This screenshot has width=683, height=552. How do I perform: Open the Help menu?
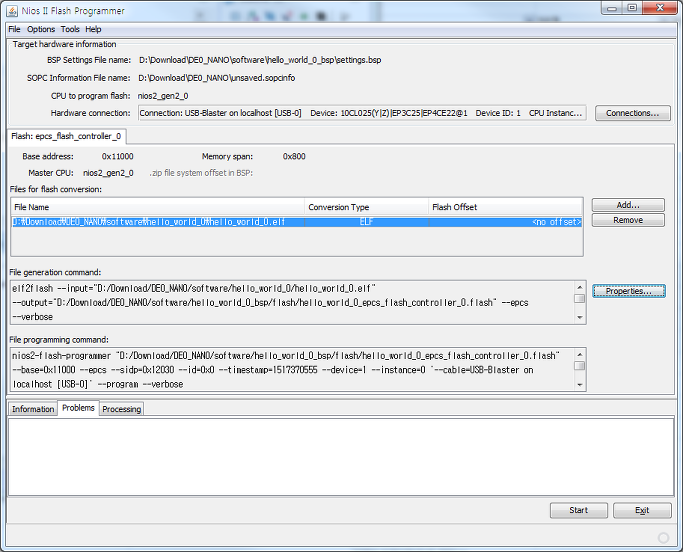point(93,29)
